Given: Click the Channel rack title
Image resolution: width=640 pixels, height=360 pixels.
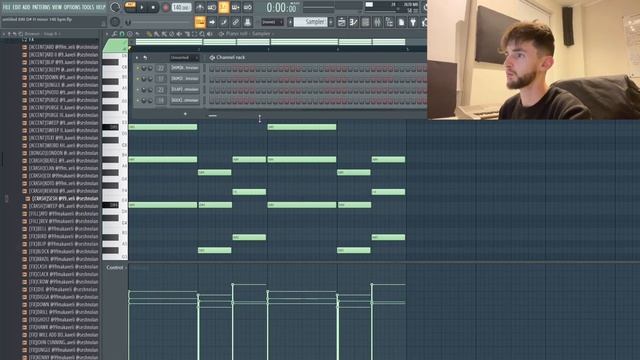Looking at the screenshot, I should 231,58.
